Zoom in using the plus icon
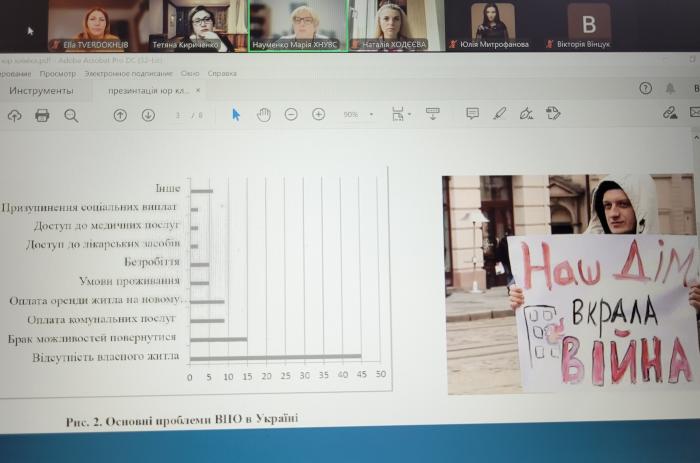This screenshot has height=463, width=700. pyautogui.click(x=319, y=114)
